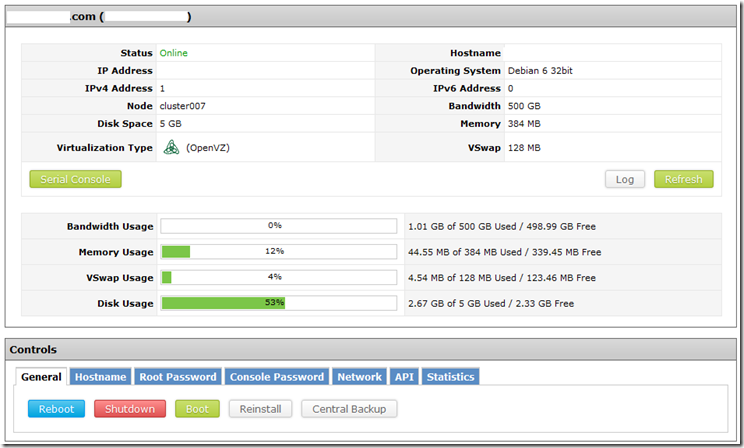Click the Debian 6 32bit value

coord(540,71)
